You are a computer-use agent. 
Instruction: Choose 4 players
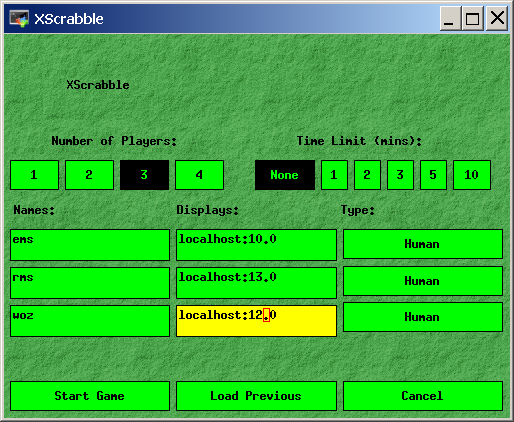point(199,175)
